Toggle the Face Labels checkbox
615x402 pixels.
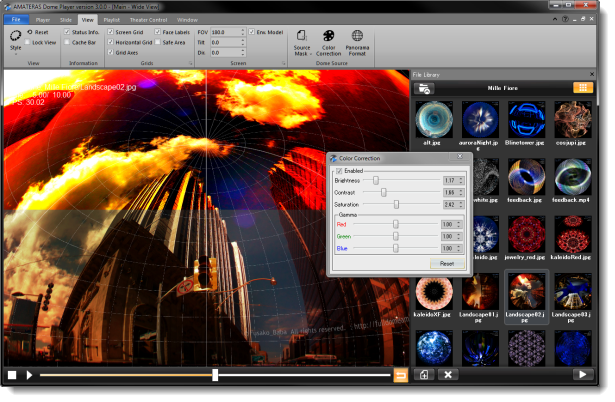(158, 32)
